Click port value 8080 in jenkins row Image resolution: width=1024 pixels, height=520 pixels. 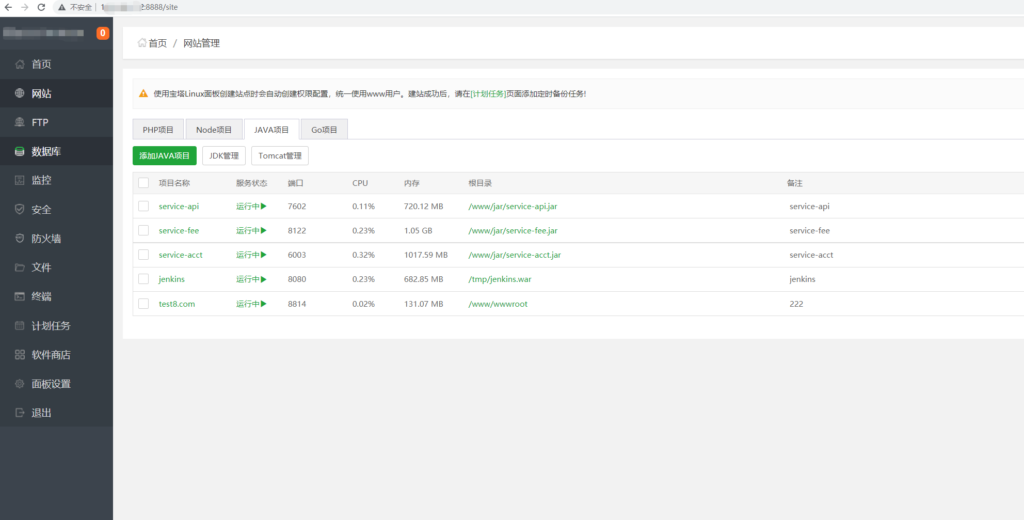297,279
